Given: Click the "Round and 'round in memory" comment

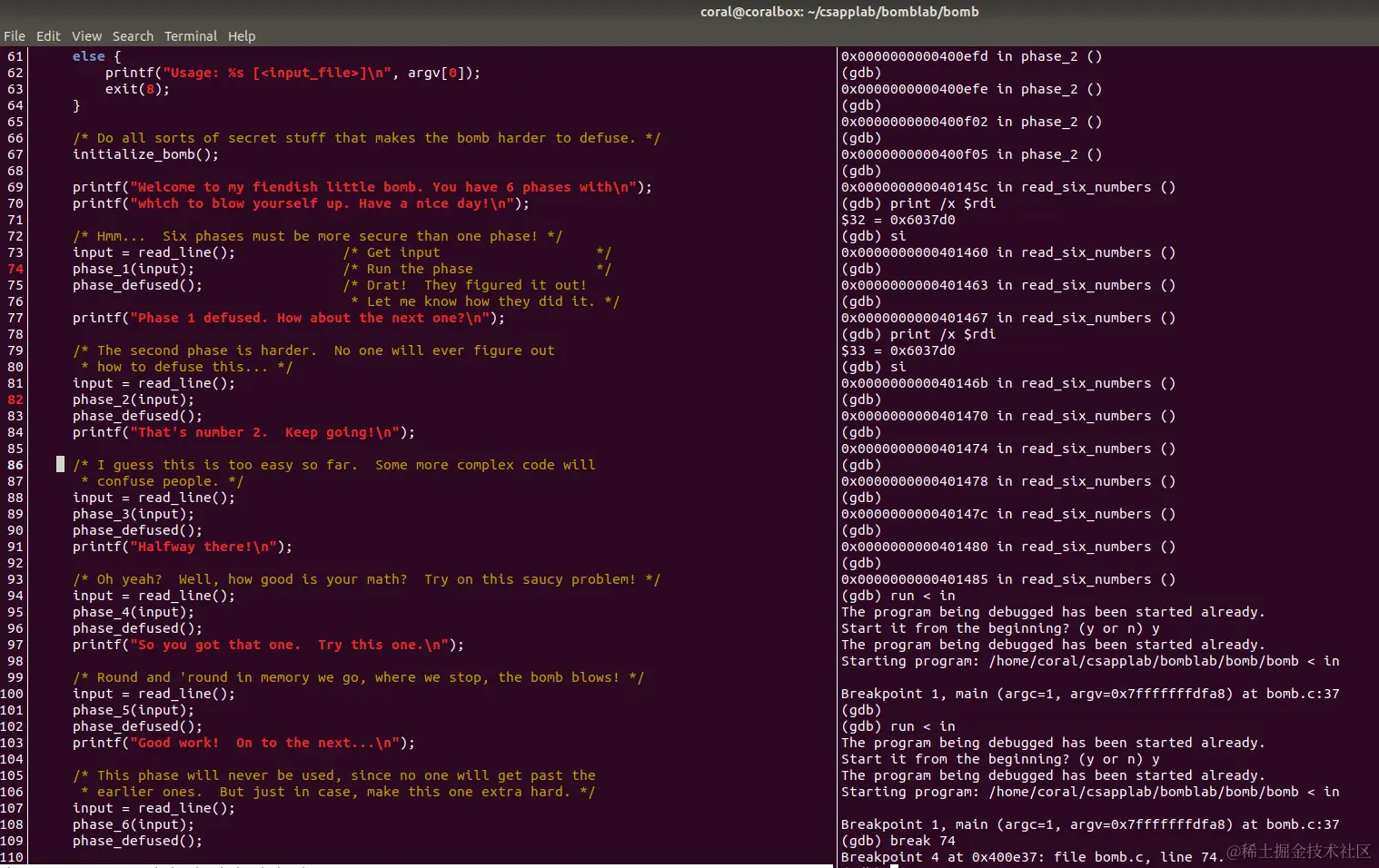Looking at the screenshot, I should pos(358,677).
